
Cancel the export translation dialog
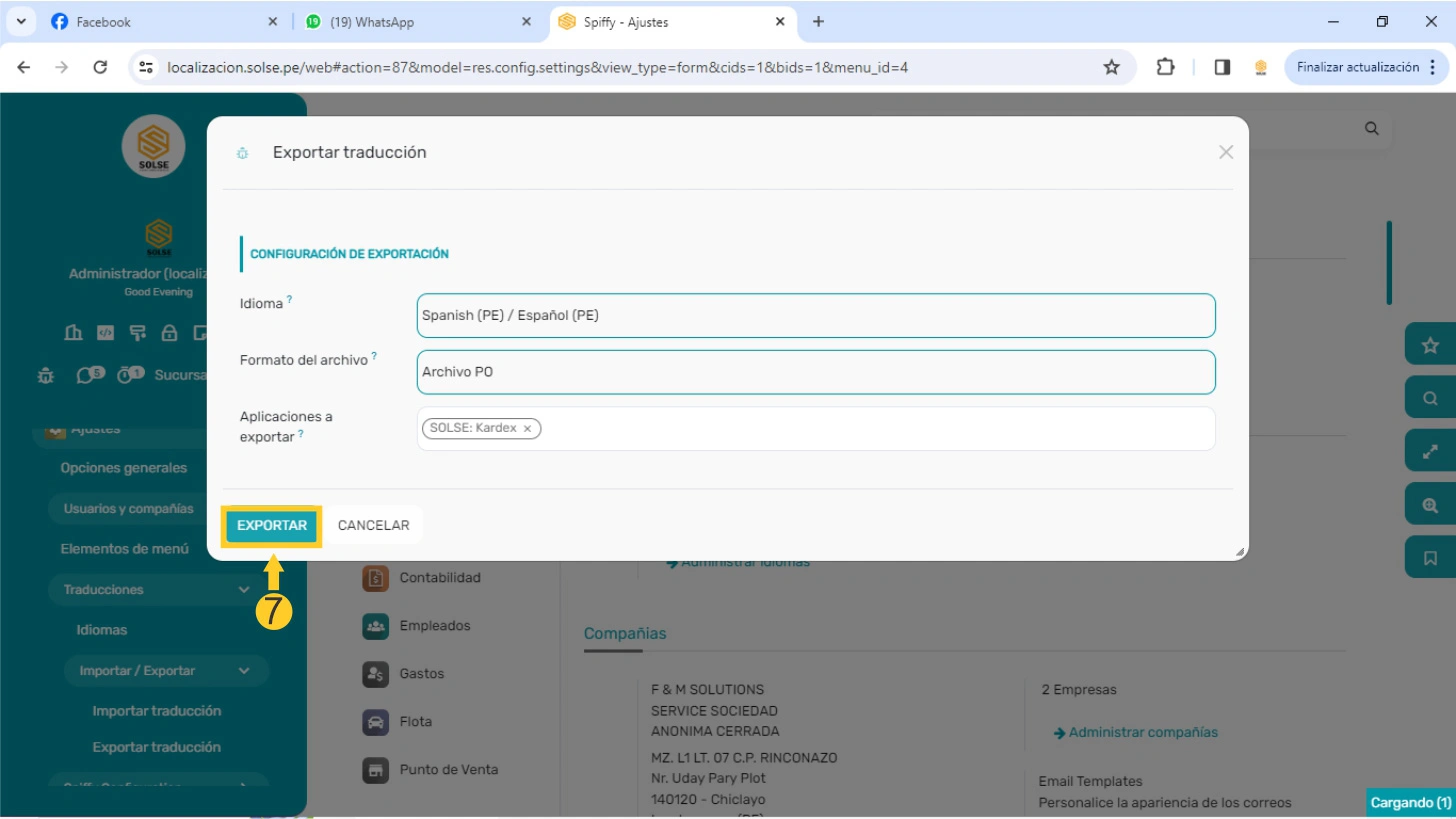373,526
